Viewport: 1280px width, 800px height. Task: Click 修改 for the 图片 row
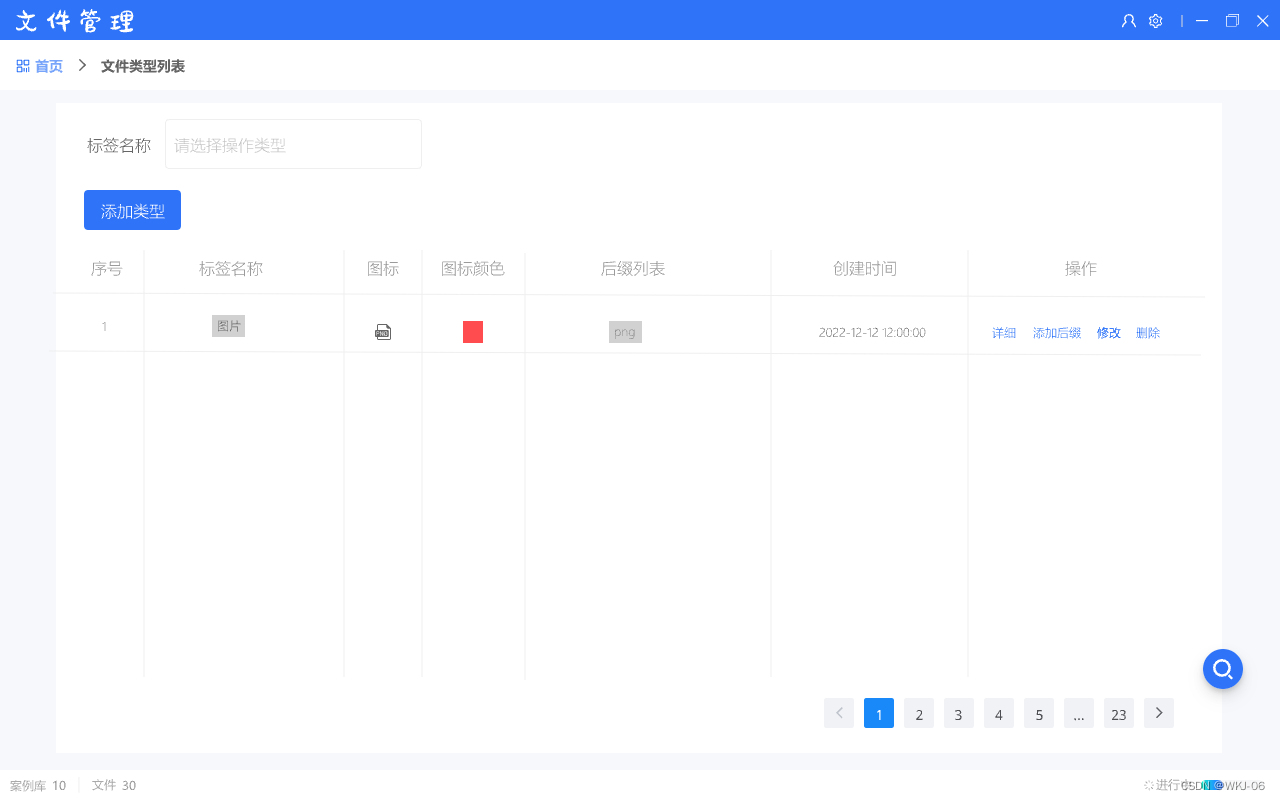point(1109,333)
